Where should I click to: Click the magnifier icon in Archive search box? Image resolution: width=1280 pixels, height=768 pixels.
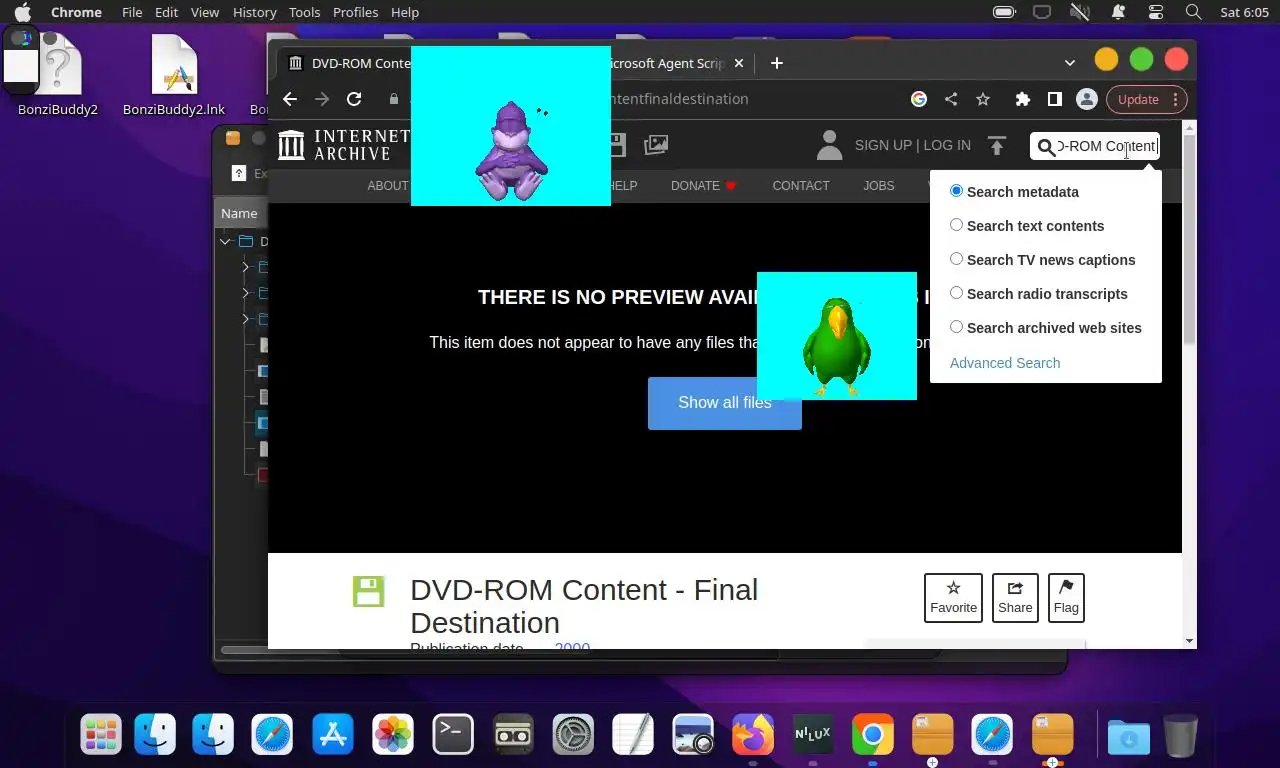coord(1046,147)
